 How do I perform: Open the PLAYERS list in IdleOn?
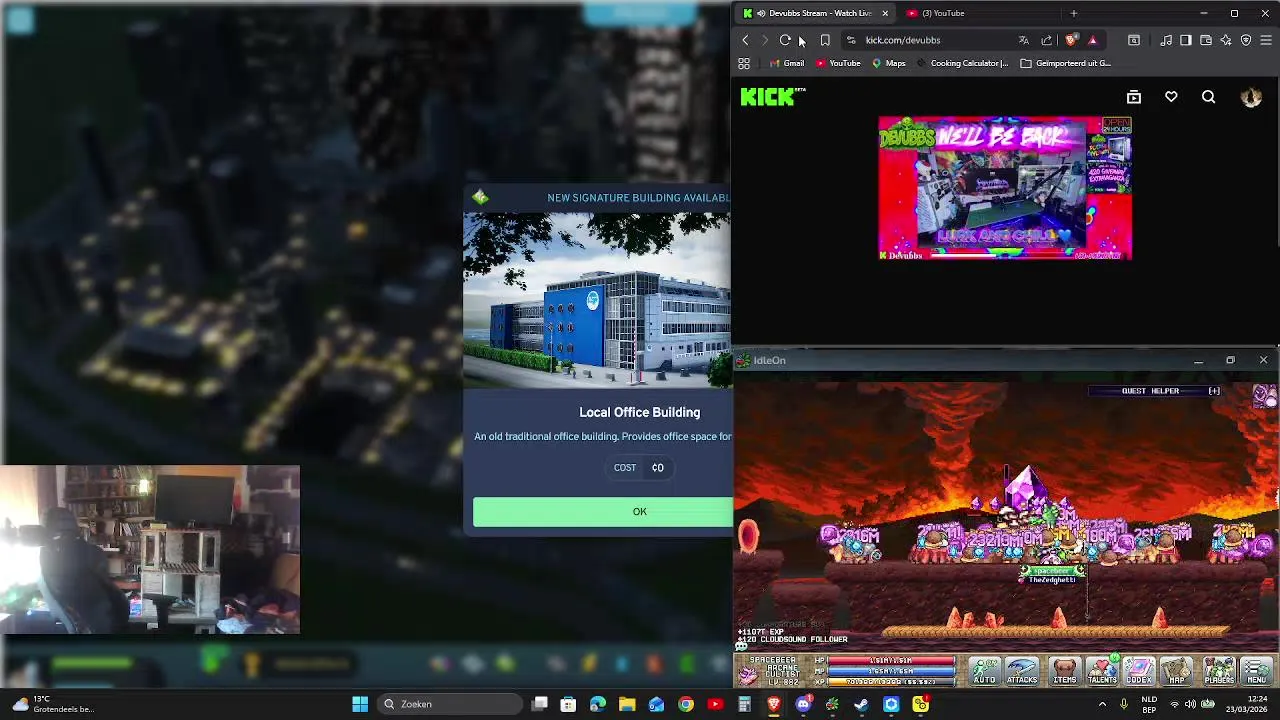pyautogui.click(x=1219, y=670)
